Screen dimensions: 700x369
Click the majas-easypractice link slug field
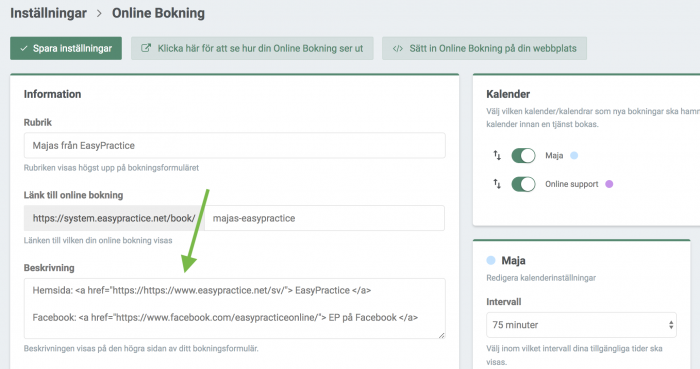[x=325, y=218]
